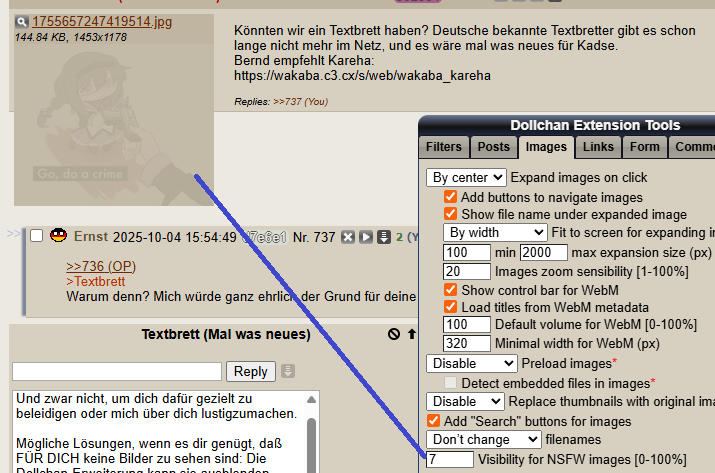Click the NSFW images visibility input field
The image size is (715, 473).
tap(450, 459)
